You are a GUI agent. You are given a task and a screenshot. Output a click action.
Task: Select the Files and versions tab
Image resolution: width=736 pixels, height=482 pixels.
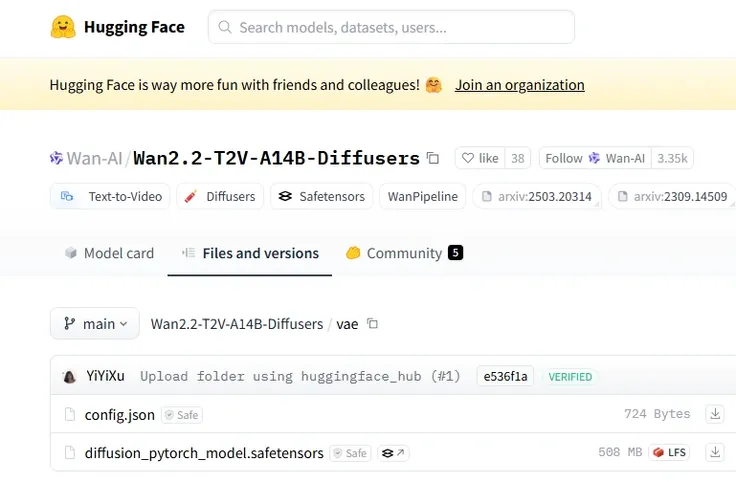(x=250, y=253)
